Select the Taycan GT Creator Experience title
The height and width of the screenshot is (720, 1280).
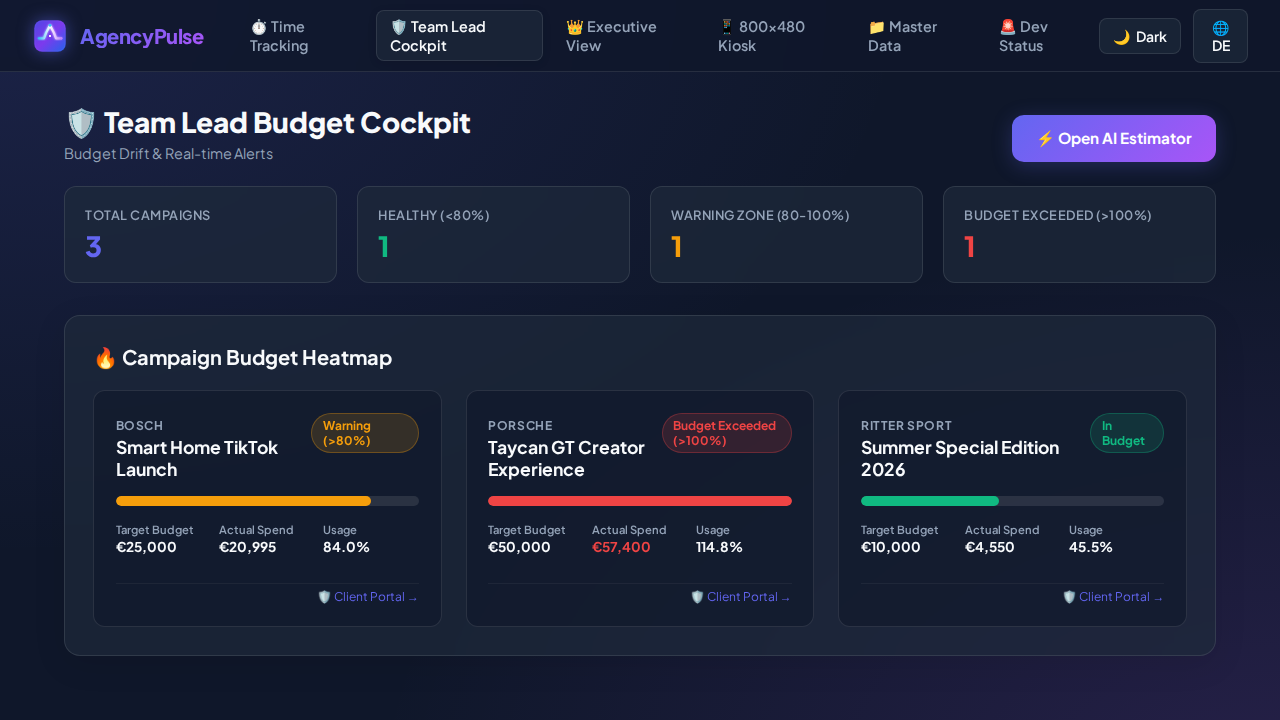pyautogui.click(x=566, y=459)
